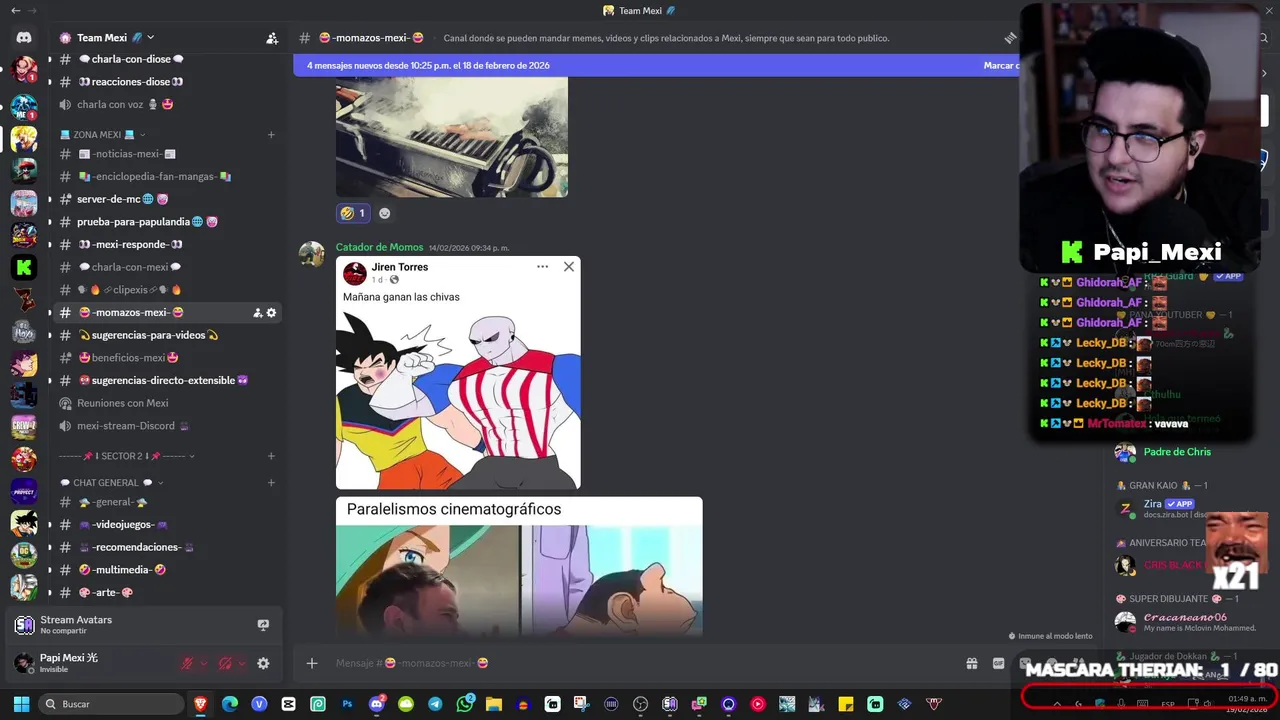Click the Stream Avatars share screen icon
The width and height of the screenshot is (1280, 720).
(x=263, y=625)
